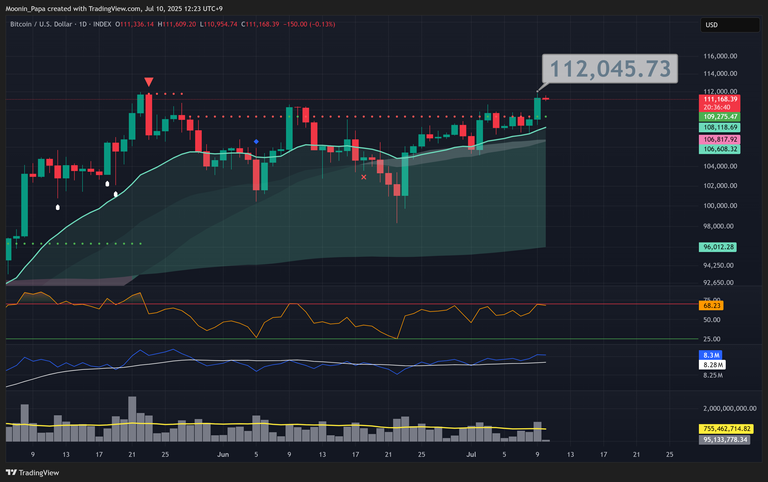Click the gray 95,133,778.34 volume label
768x482 pixels.
[x=724, y=440]
